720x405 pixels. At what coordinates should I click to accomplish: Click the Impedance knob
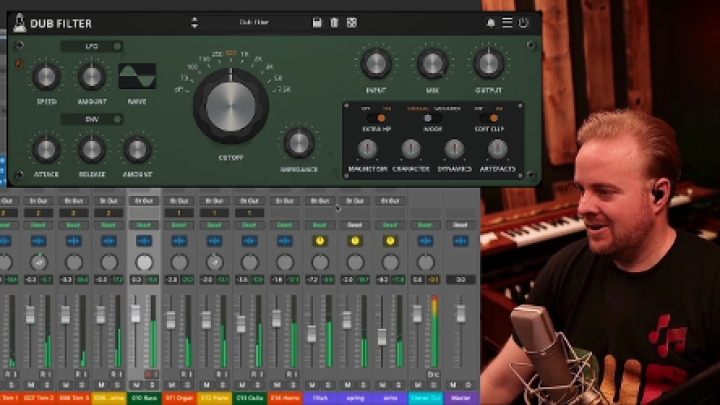pyautogui.click(x=299, y=143)
